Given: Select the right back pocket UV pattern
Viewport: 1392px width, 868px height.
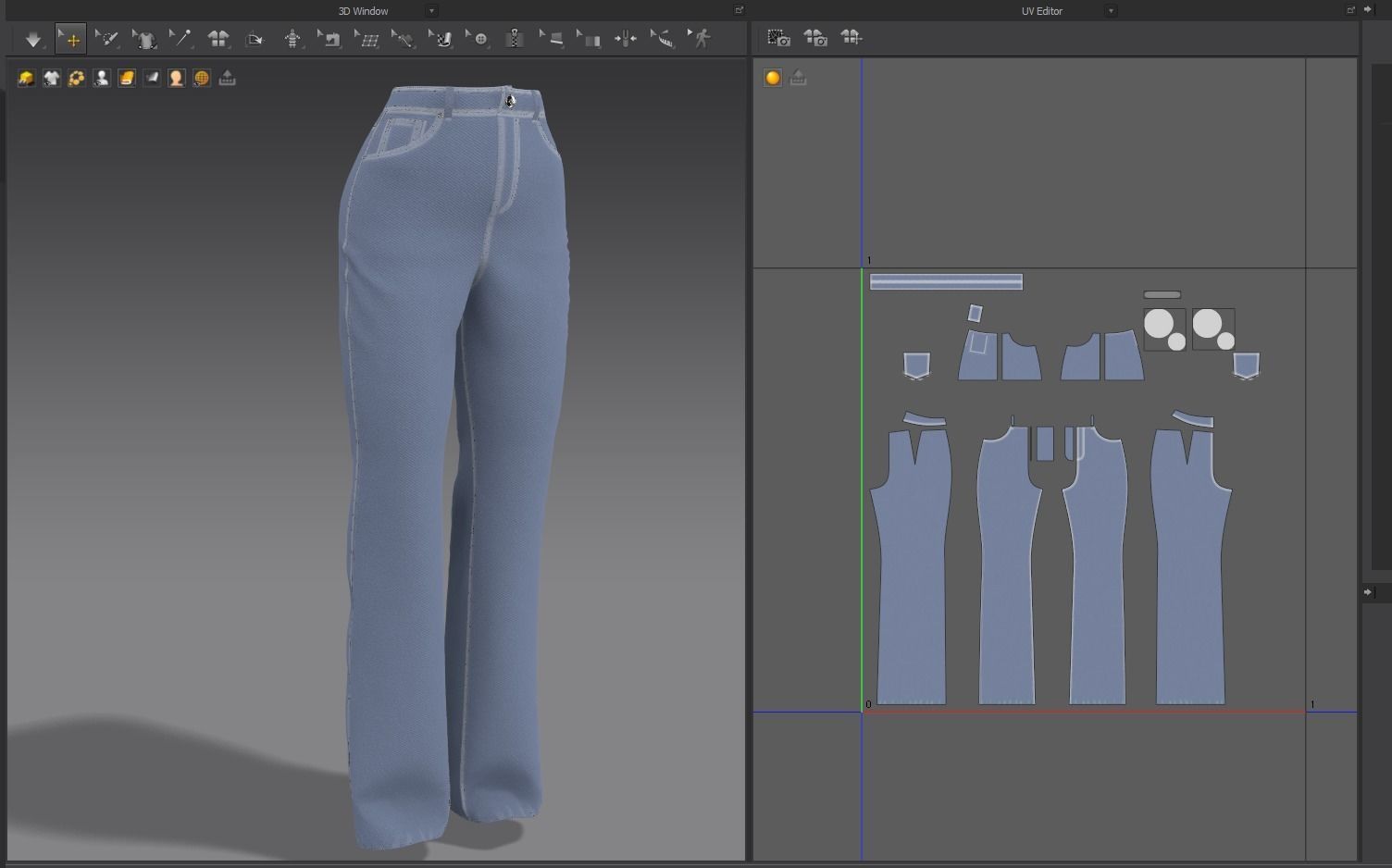Looking at the screenshot, I should (x=1246, y=366).
